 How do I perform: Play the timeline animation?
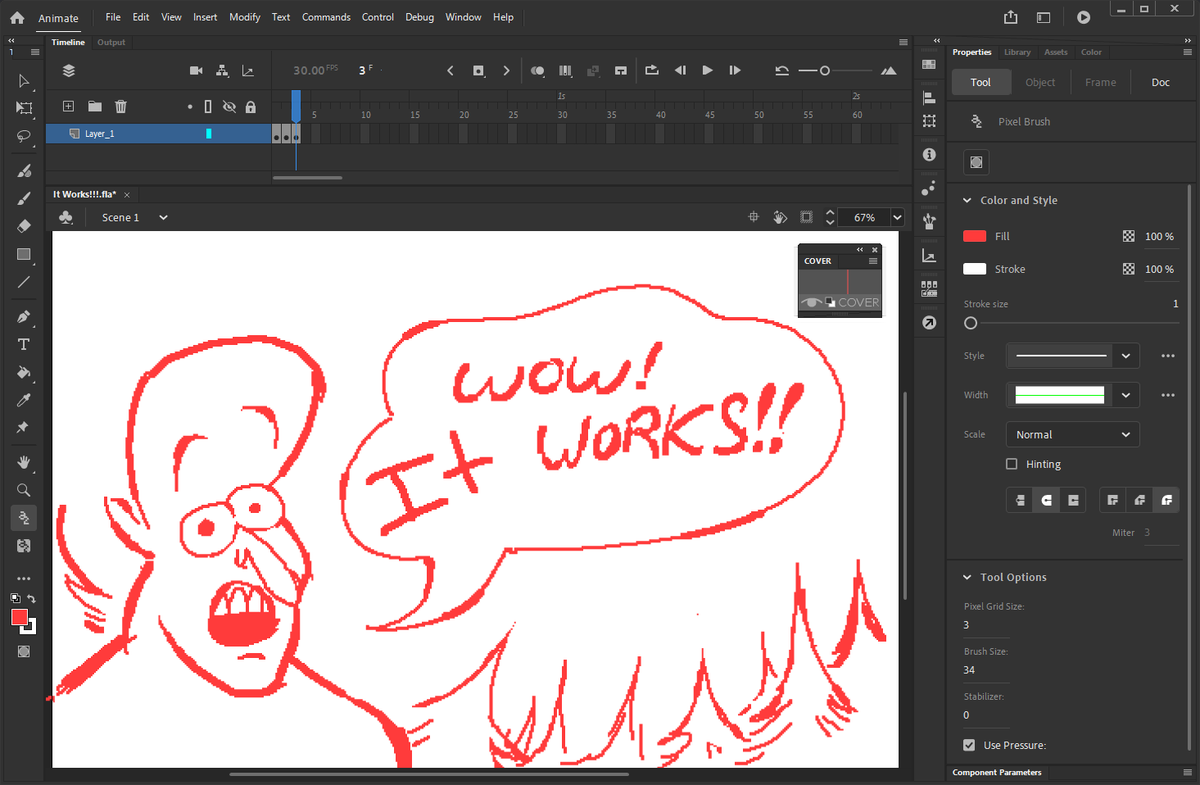707,71
